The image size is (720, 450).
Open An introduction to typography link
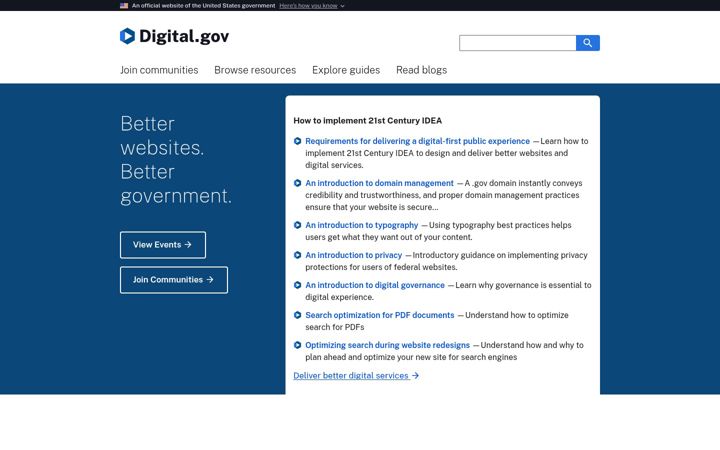click(362, 225)
